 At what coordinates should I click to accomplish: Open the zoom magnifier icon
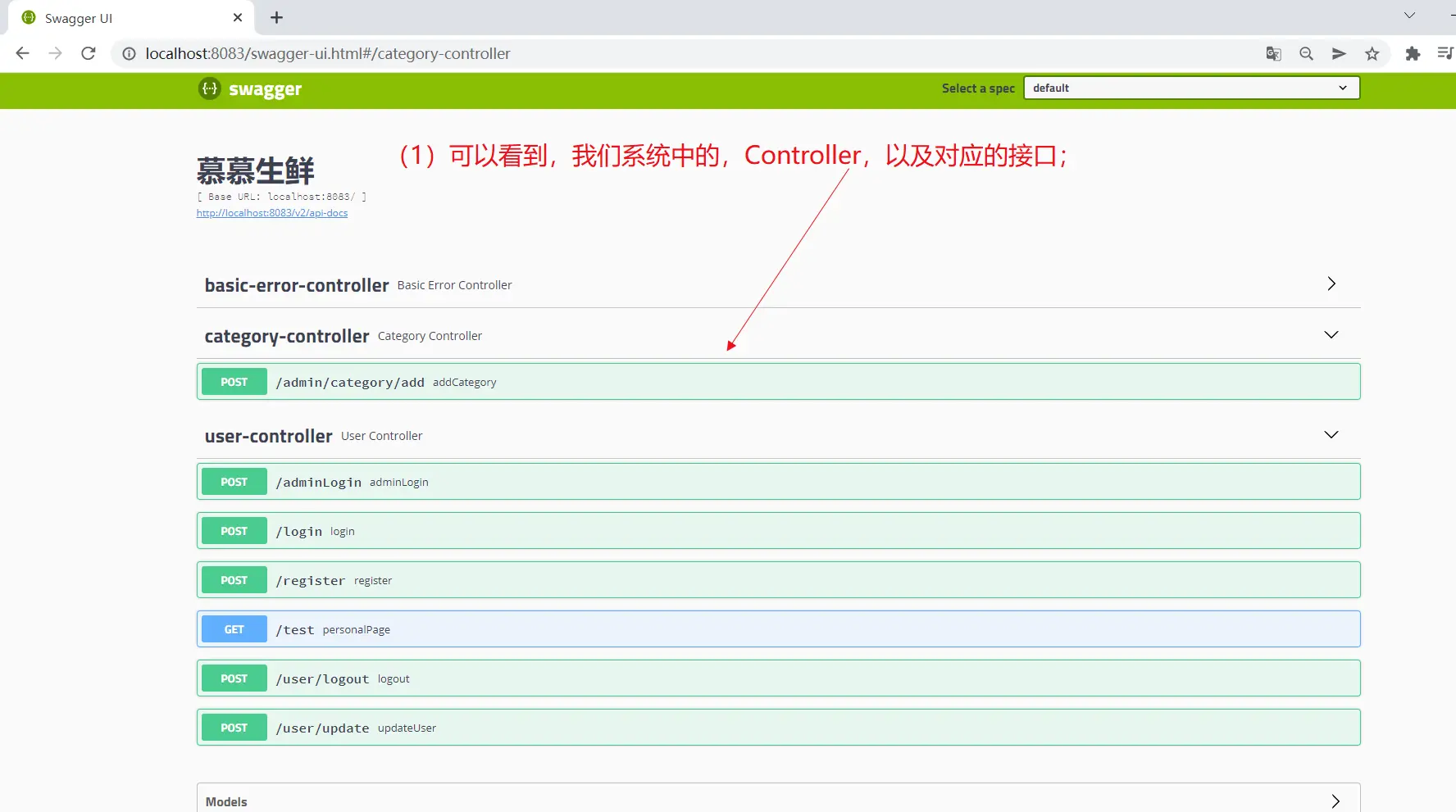1306,53
